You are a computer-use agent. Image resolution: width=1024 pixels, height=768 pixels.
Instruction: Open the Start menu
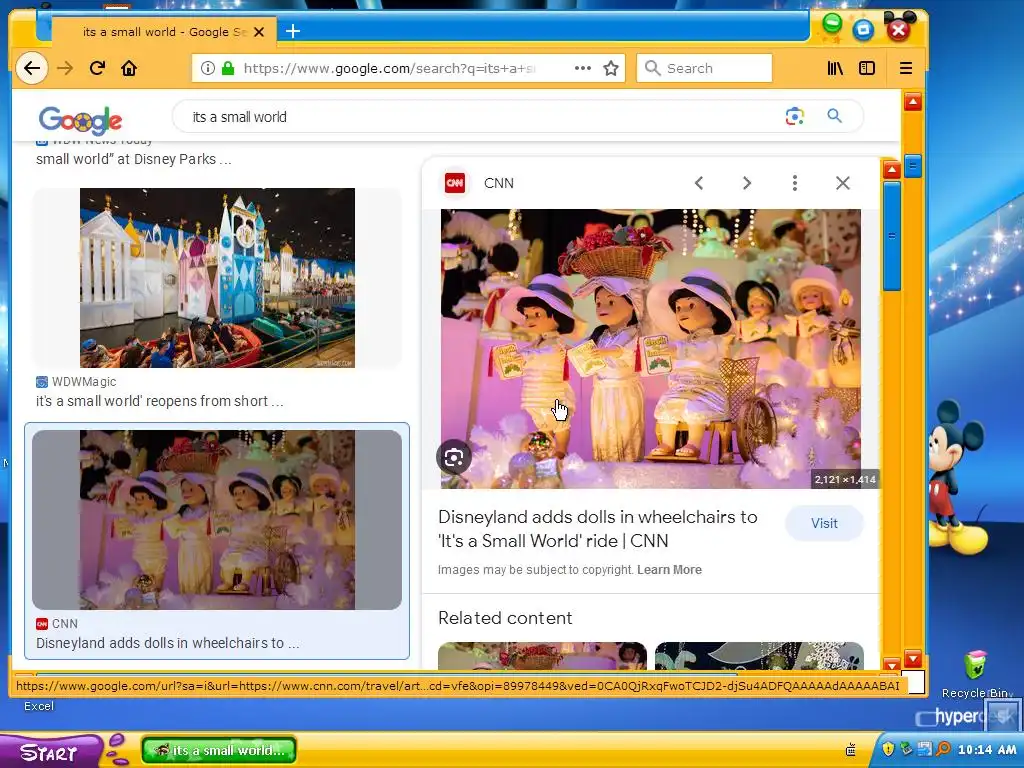[50, 752]
